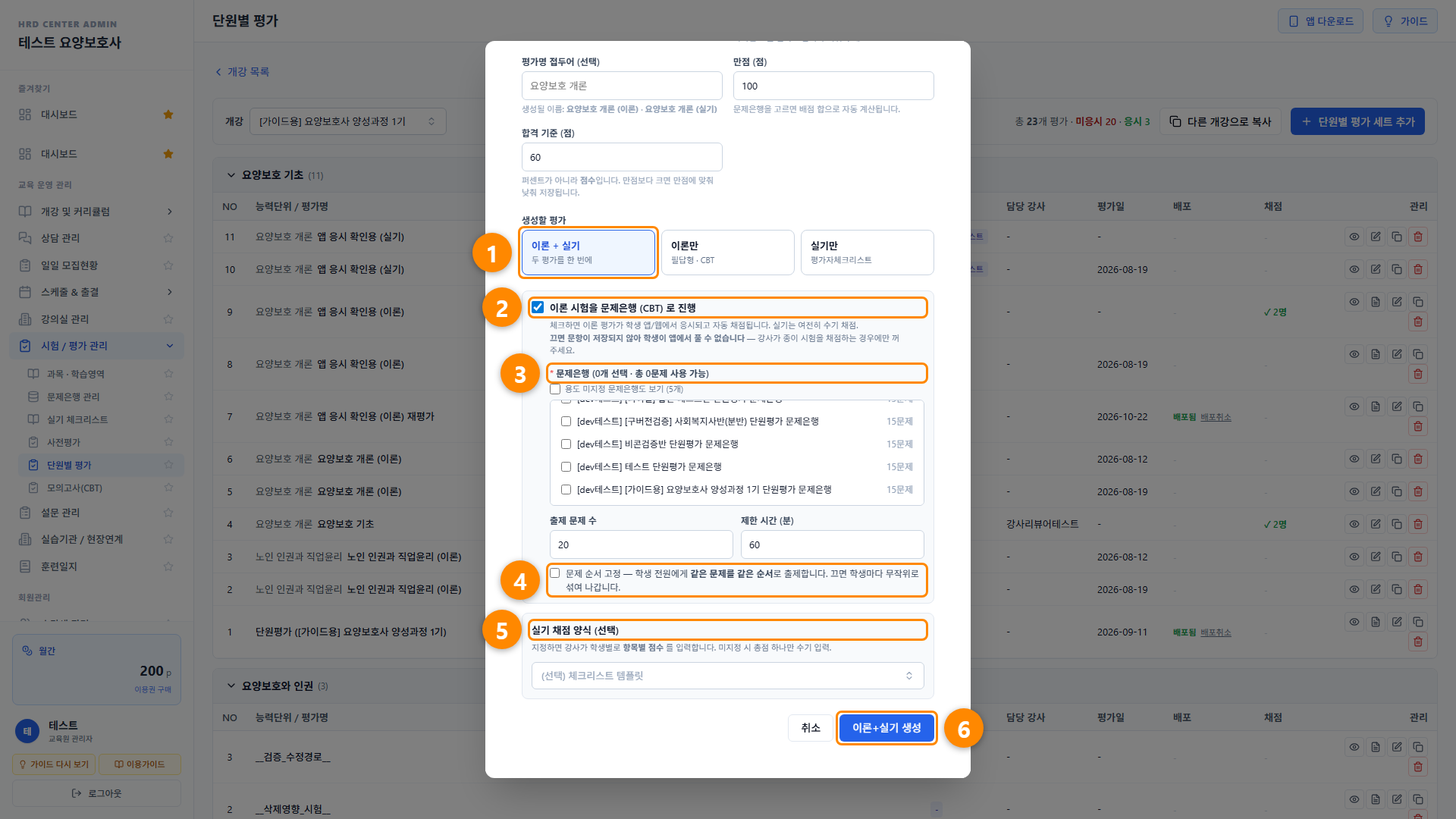
Task: Uncheck 이론 시험을 문제은행 (CBT) 로 진행
Action: tap(538, 307)
